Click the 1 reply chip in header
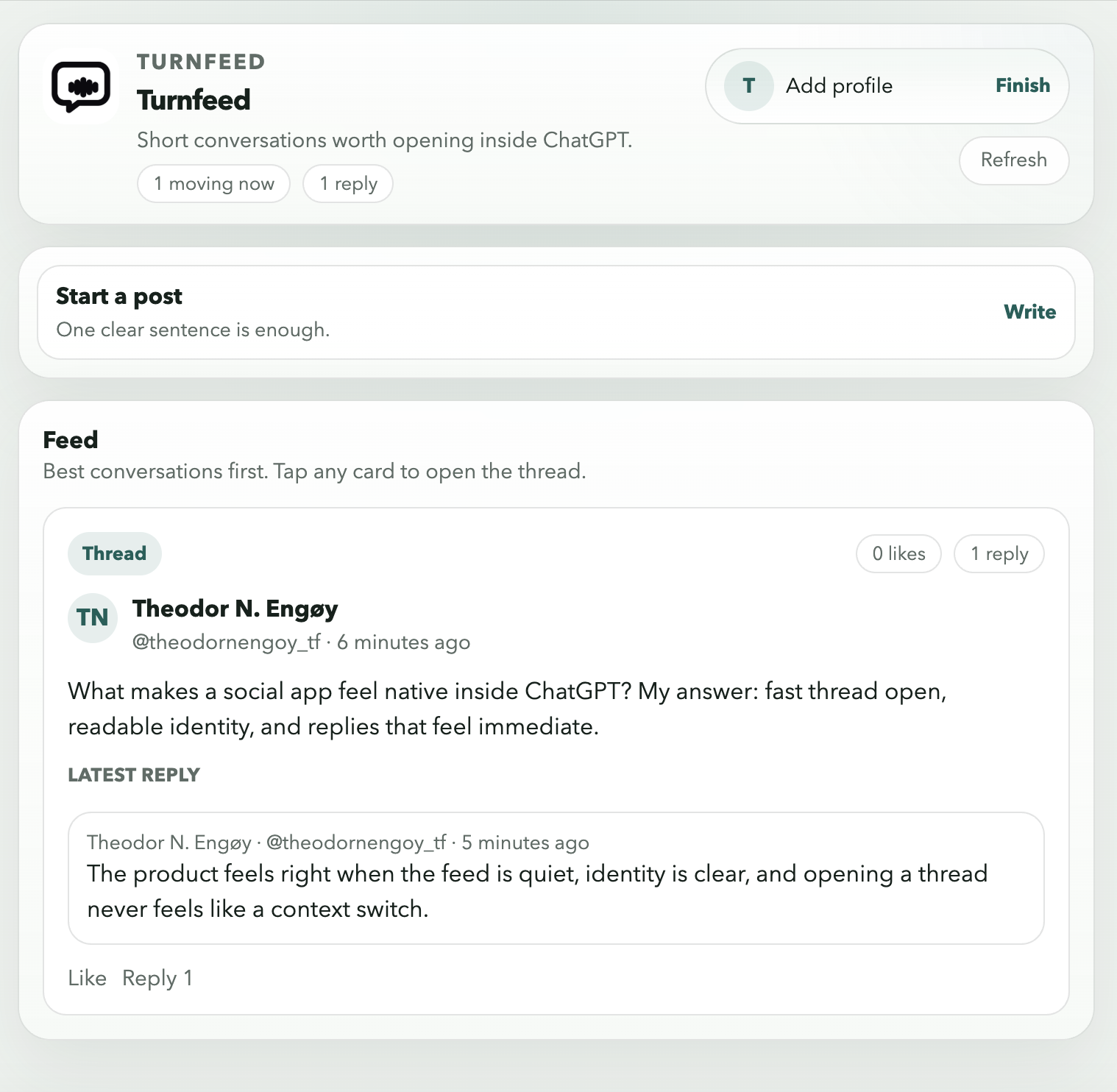This screenshot has width=1117, height=1092. click(348, 183)
